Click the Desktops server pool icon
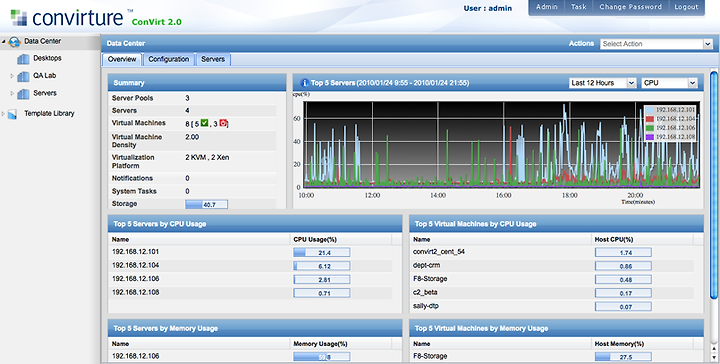This screenshot has height=364, width=720. pyautogui.click(x=23, y=59)
